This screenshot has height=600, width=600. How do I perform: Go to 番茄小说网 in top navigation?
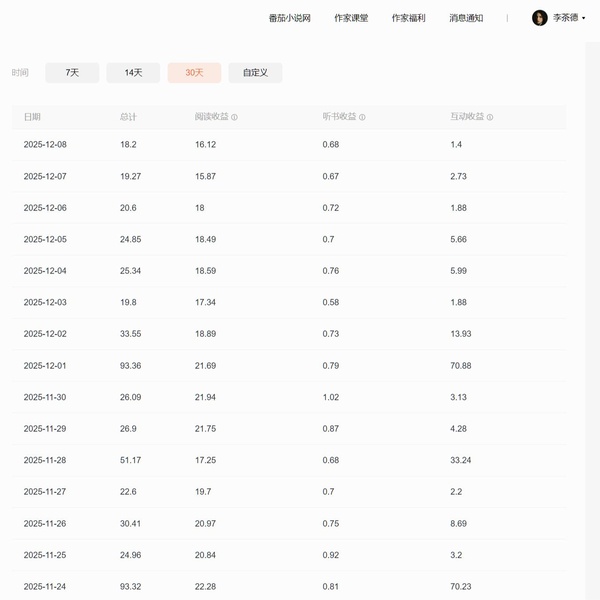coord(290,18)
